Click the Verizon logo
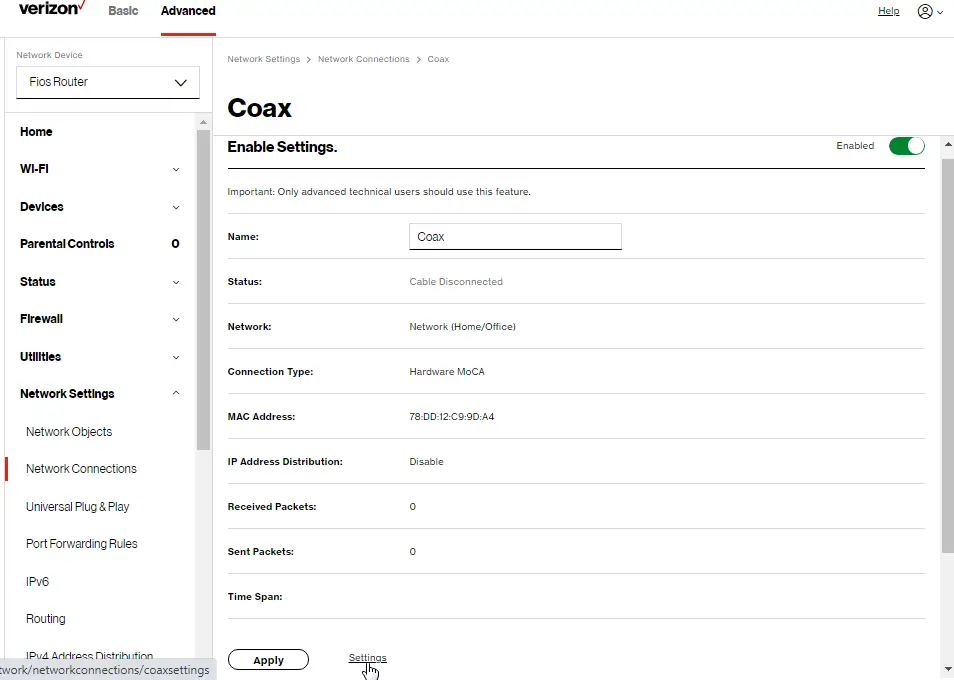Viewport: 954px width, 680px height. tap(50, 10)
